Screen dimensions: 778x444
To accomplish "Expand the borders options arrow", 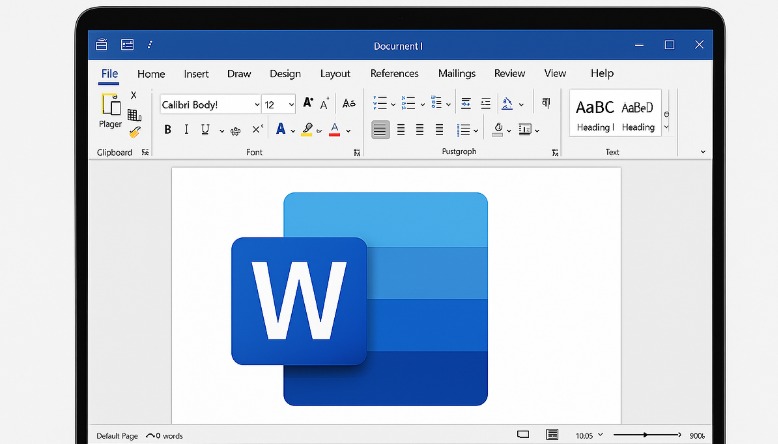I will 537,131.
